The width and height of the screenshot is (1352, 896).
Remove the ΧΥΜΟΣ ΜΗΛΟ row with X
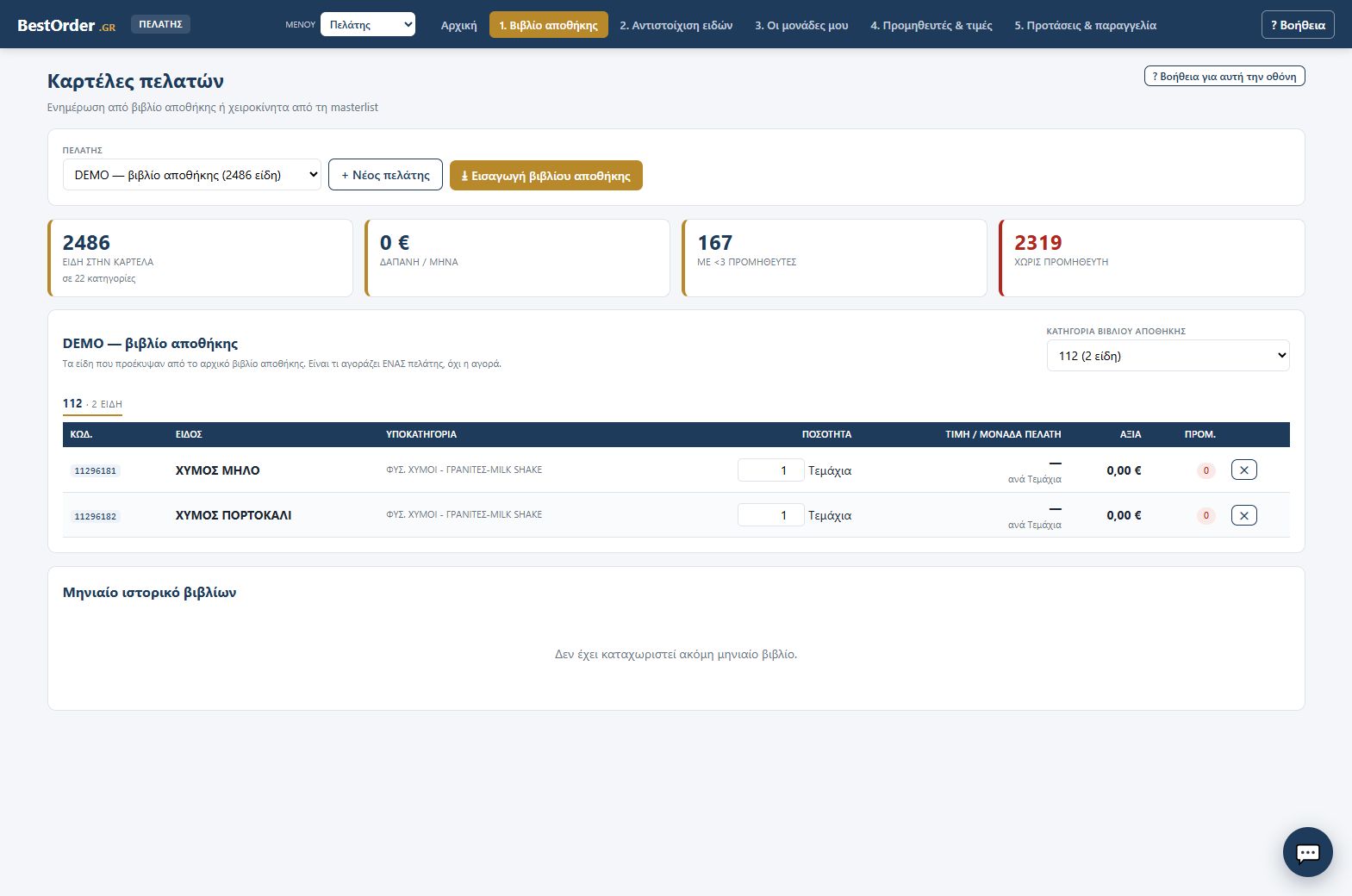(1243, 470)
